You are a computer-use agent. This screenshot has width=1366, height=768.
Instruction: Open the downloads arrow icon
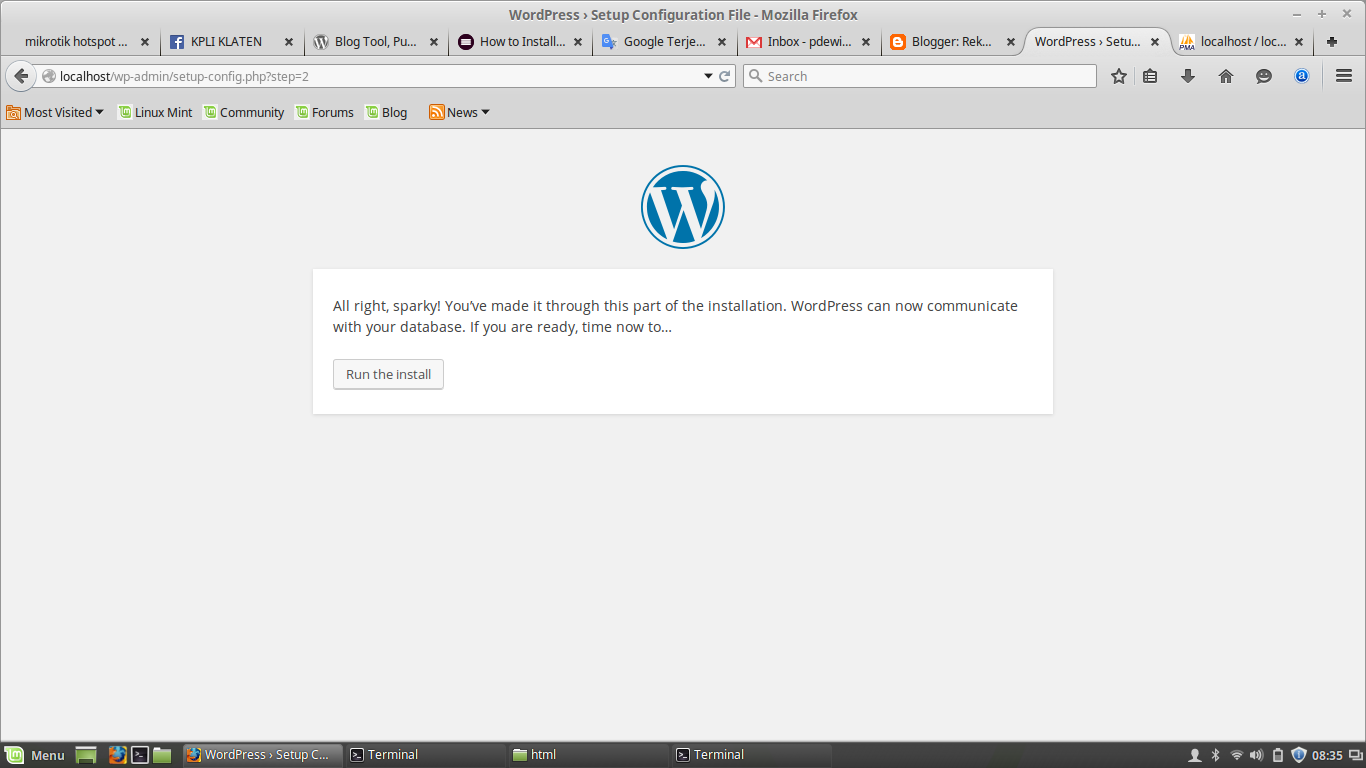point(1188,76)
